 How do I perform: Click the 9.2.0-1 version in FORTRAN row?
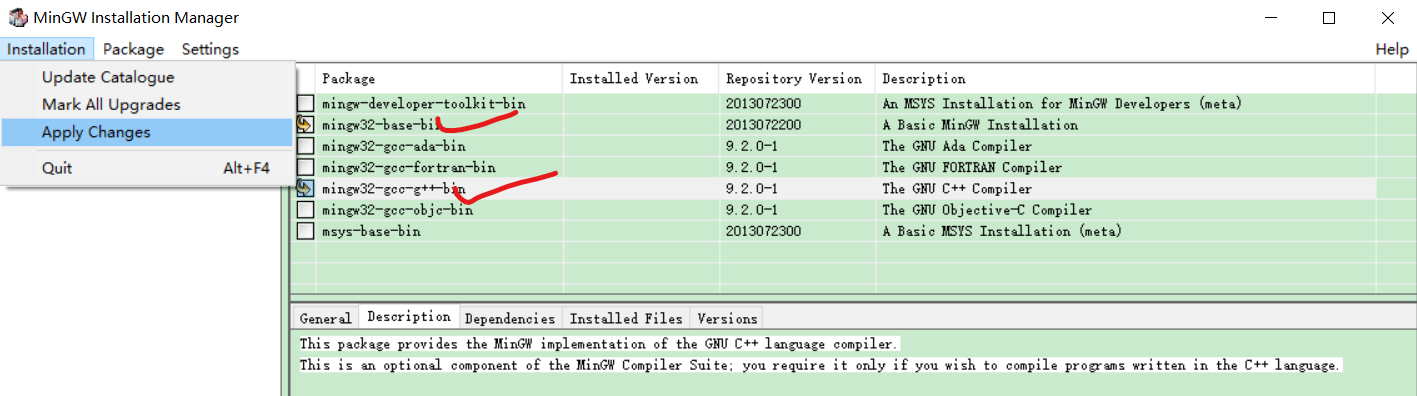(x=752, y=167)
